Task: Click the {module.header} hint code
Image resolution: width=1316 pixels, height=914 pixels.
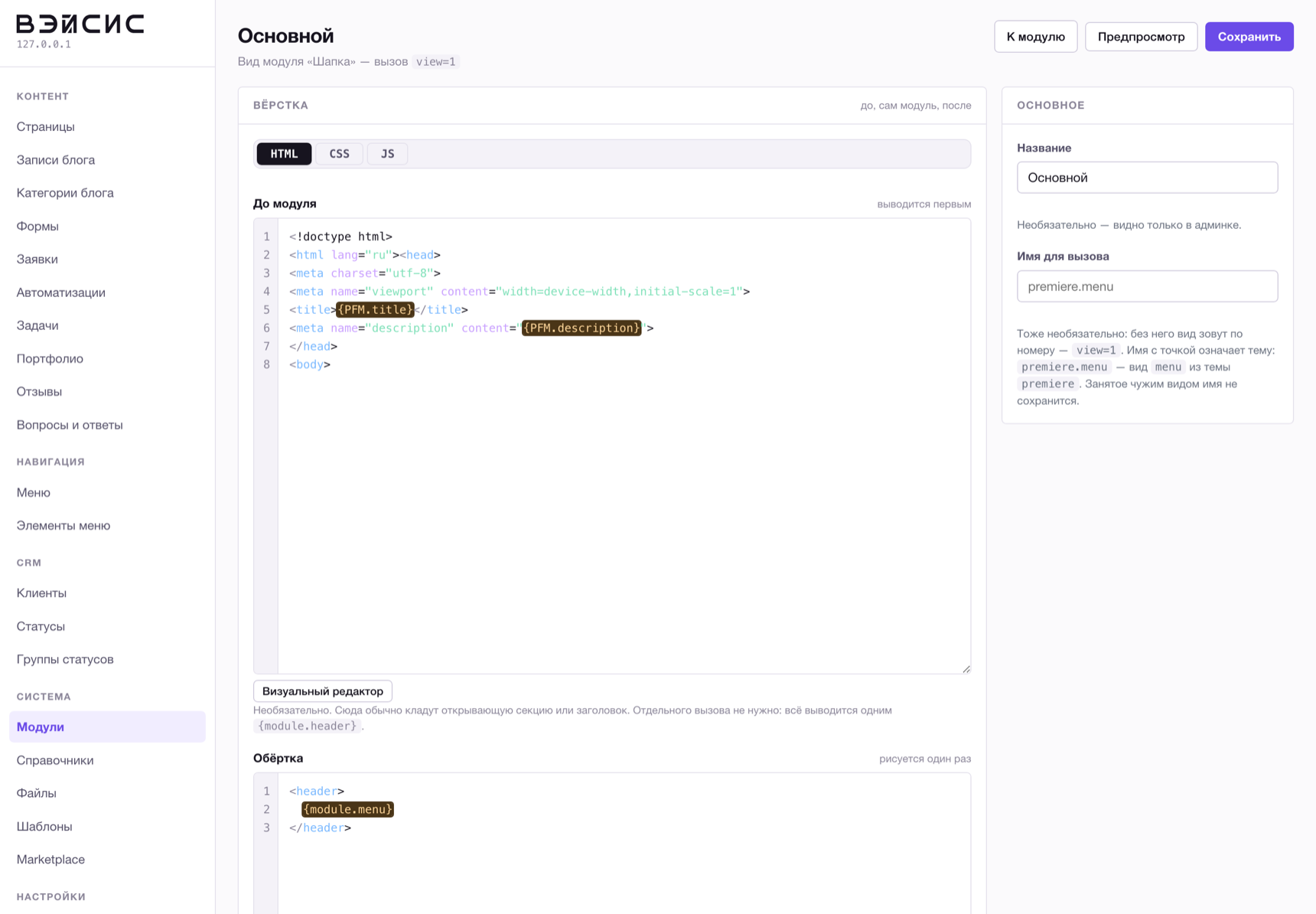Action: [307, 726]
